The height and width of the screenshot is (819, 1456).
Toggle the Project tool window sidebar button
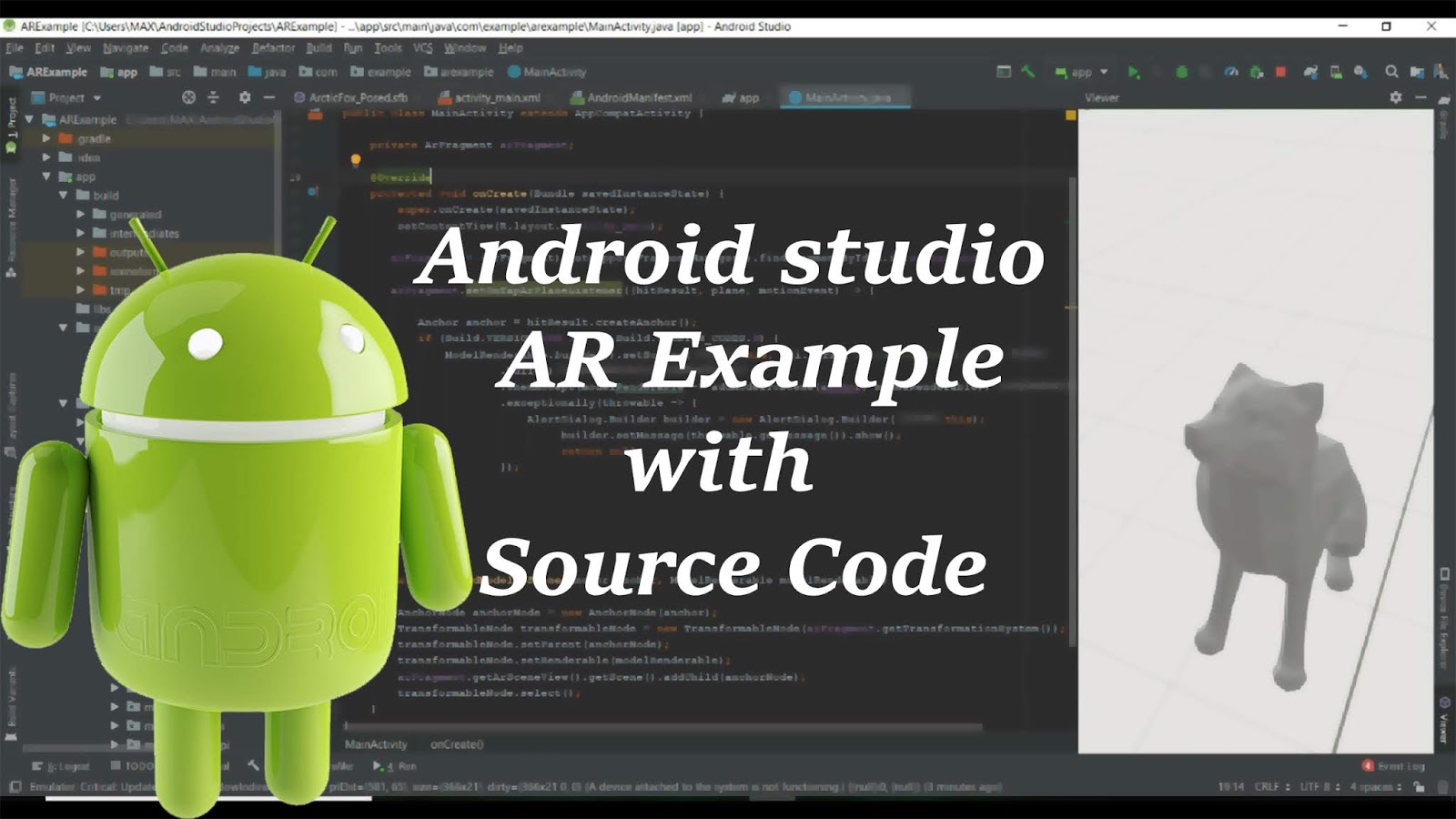pyautogui.click(x=11, y=123)
